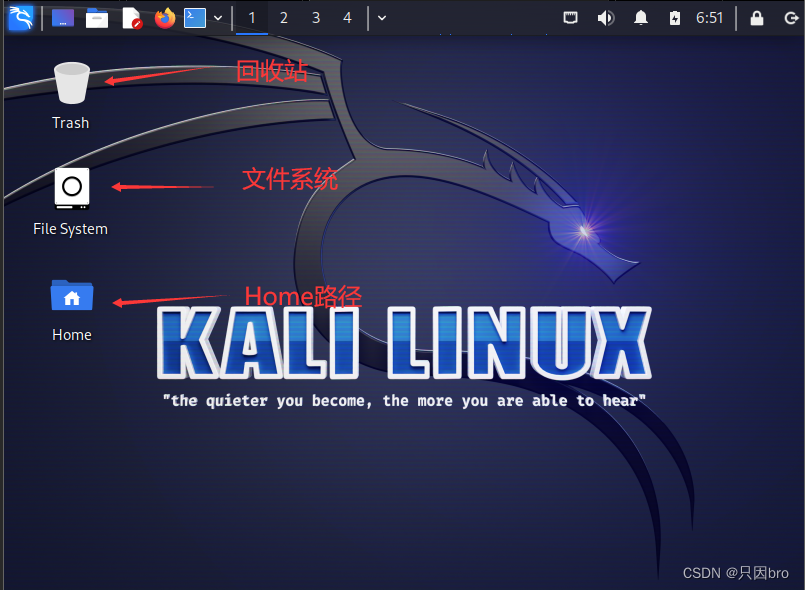This screenshot has height=590, width=805.
Task: Switch to workspace 4
Action: coord(348,18)
